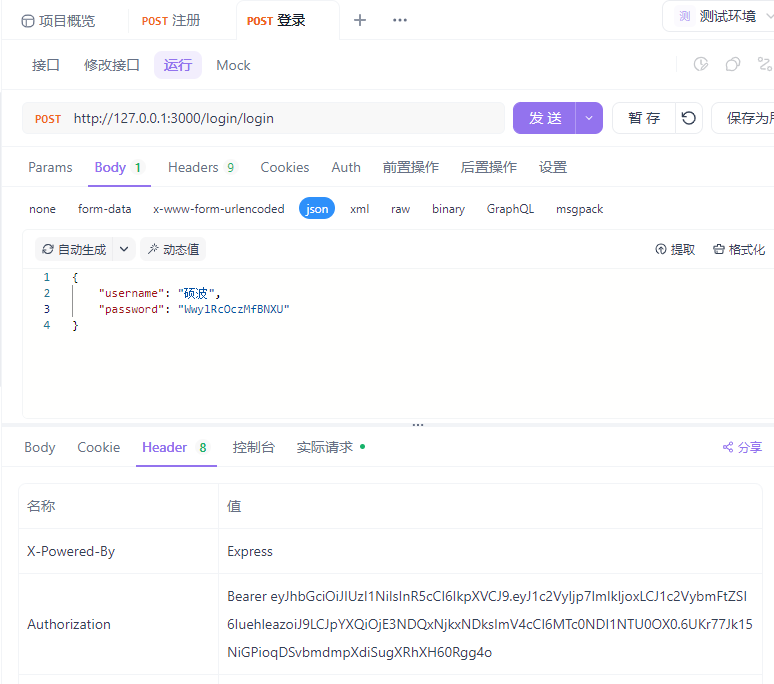
Task: Click the overlapping circles icon at top right
Action: pyautogui.click(x=733, y=65)
